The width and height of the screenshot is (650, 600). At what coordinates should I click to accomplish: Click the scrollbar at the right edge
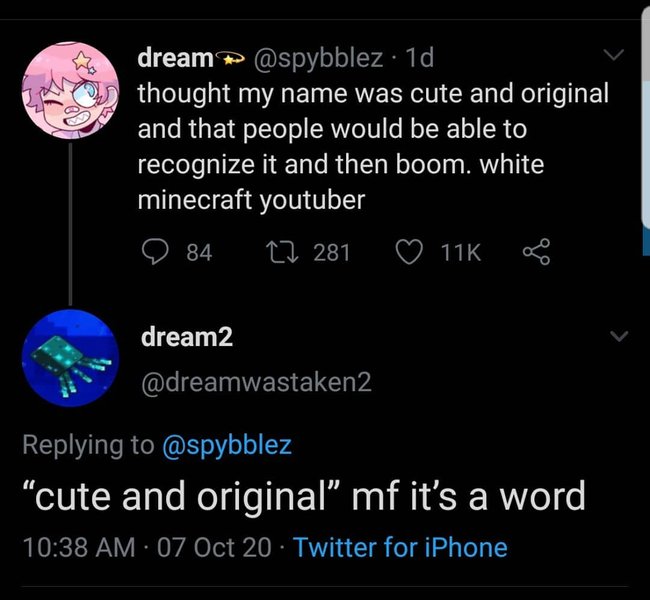645,120
